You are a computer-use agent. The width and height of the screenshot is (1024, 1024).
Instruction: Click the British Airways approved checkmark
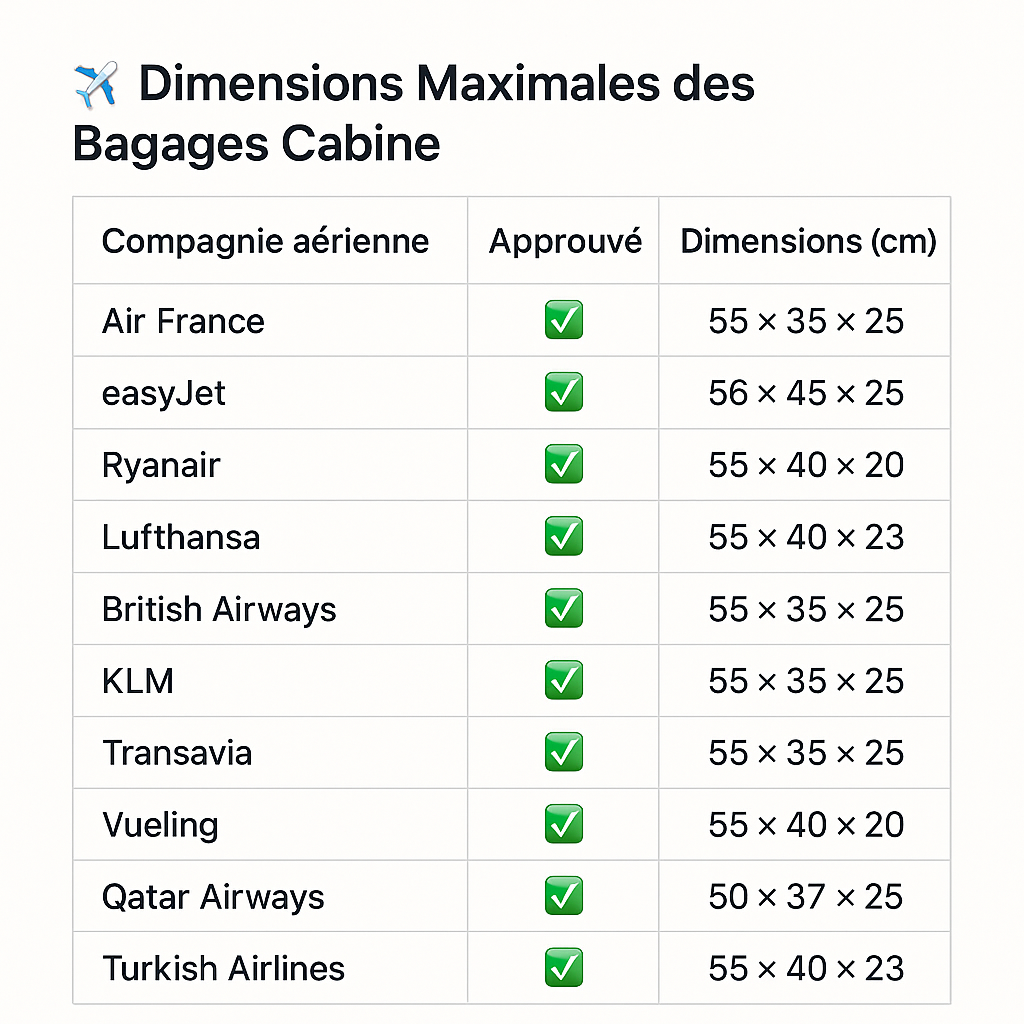564,609
